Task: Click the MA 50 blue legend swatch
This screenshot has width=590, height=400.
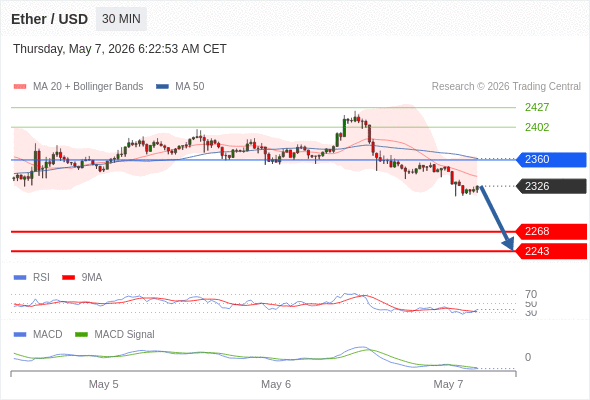Action: tap(162, 87)
